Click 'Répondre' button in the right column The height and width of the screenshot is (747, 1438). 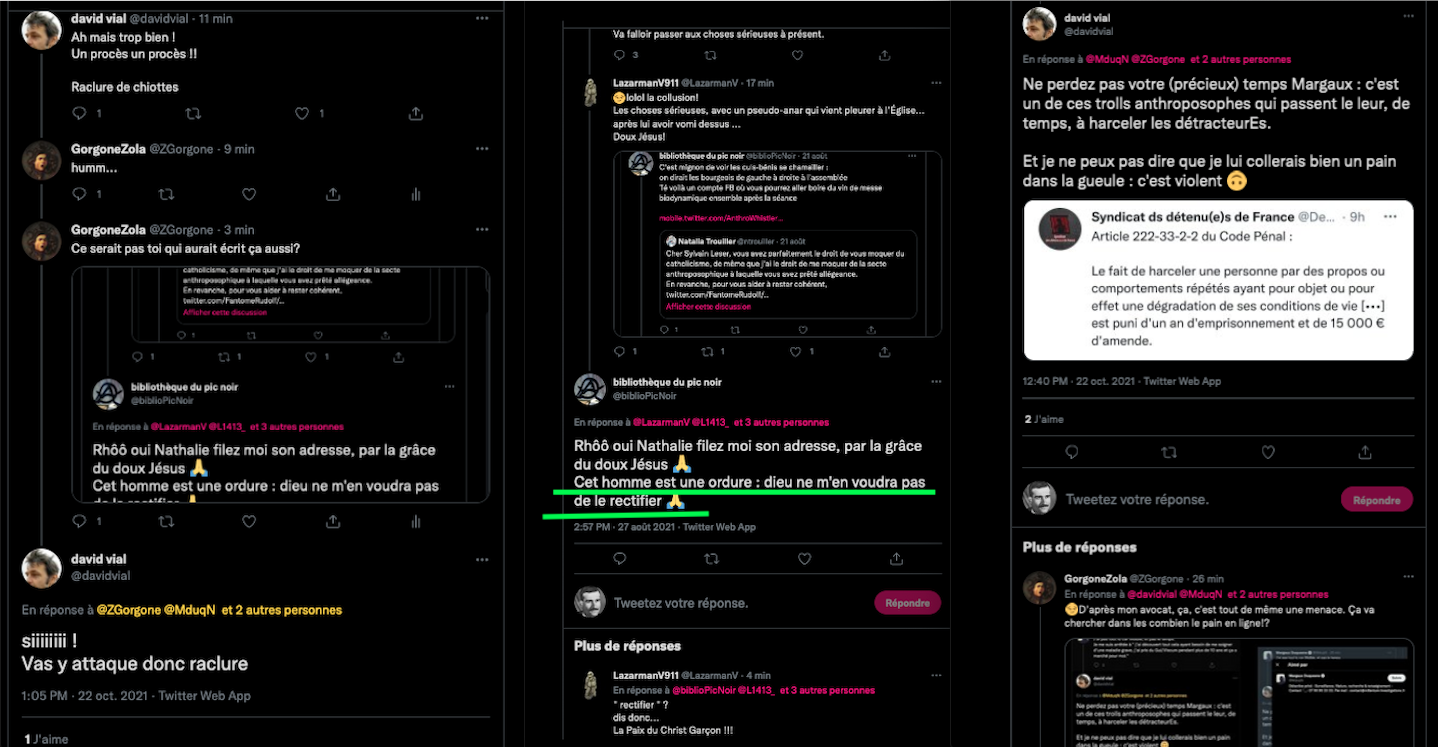click(1377, 499)
